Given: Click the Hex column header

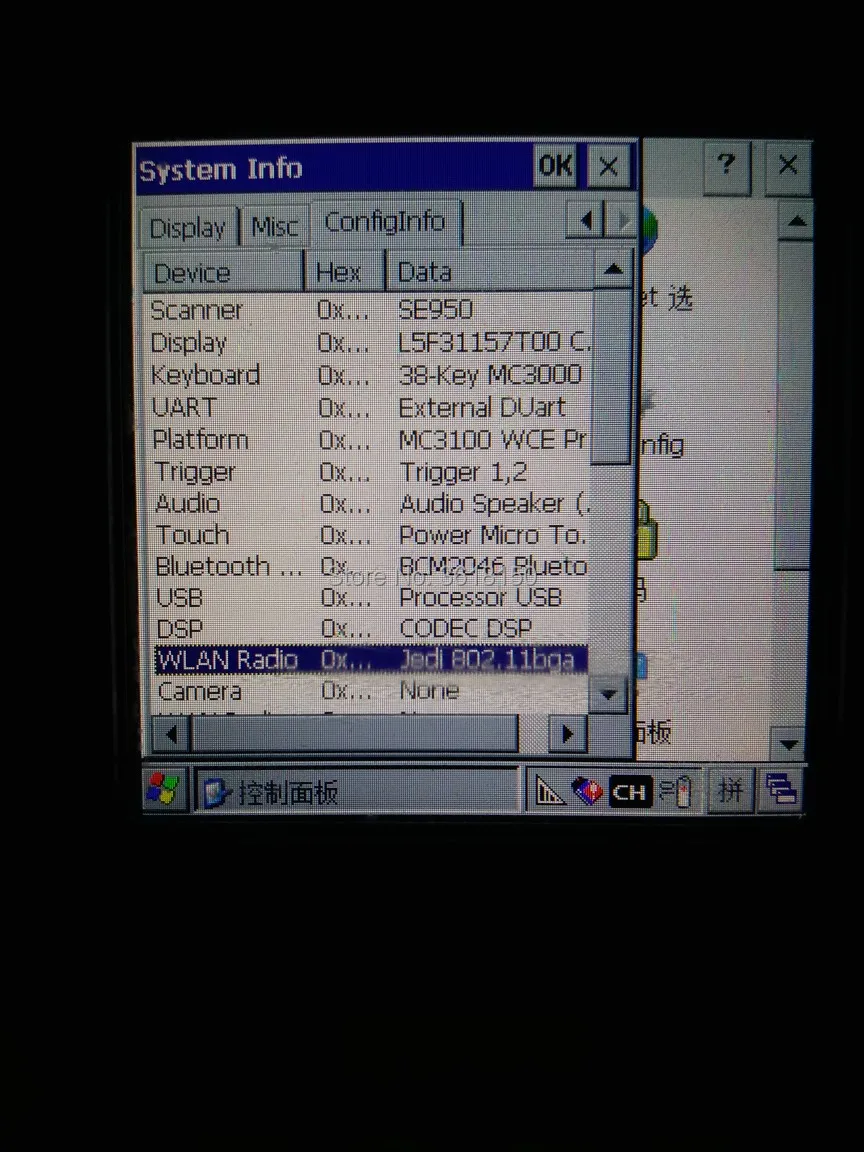Looking at the screenshot, I should pyautogui.click(x=345, y=273).
